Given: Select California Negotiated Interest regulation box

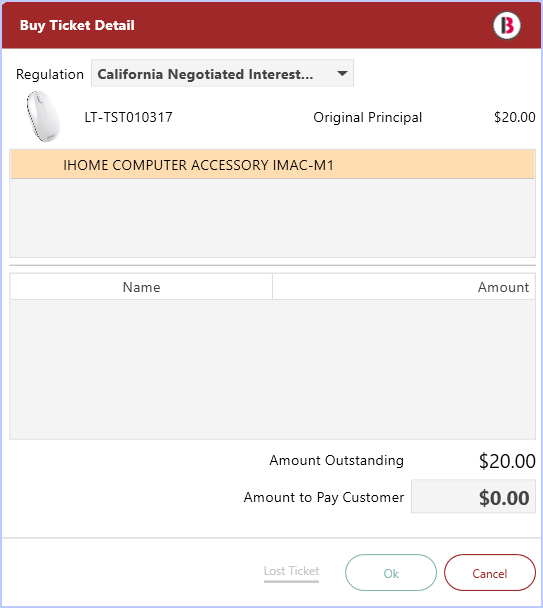Looking at the screenshot, I should [222, 73].
